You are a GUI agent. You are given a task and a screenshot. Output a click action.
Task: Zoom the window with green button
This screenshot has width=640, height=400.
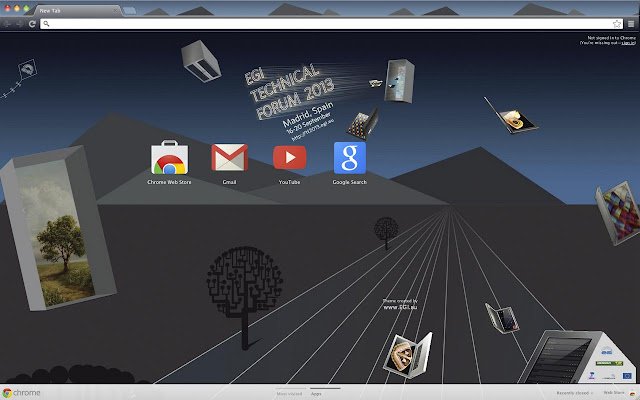(x=26, y=9)
